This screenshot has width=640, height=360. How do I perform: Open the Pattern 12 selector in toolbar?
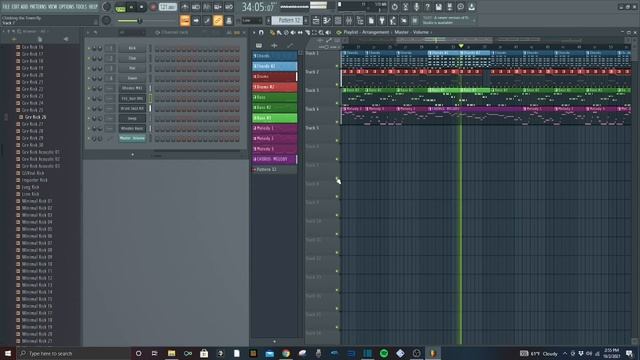pos(287,20)
